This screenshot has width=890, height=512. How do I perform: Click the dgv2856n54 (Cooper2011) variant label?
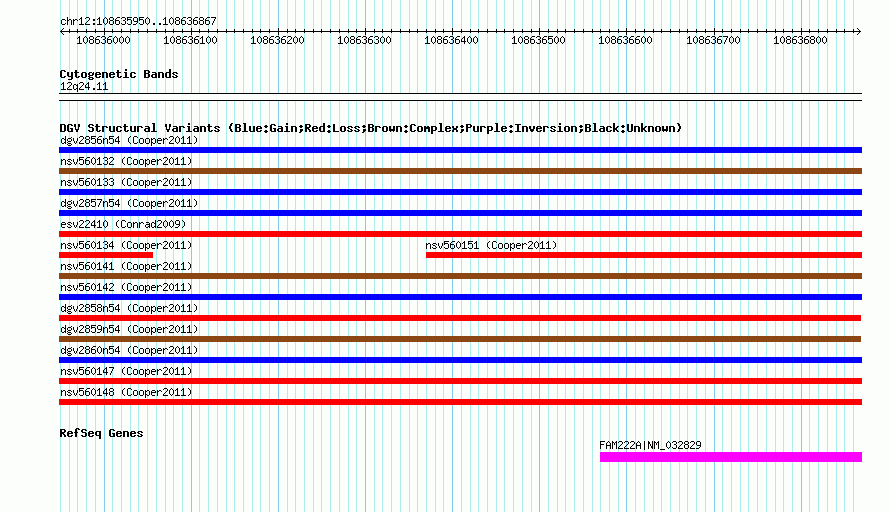tap(129, 140)
